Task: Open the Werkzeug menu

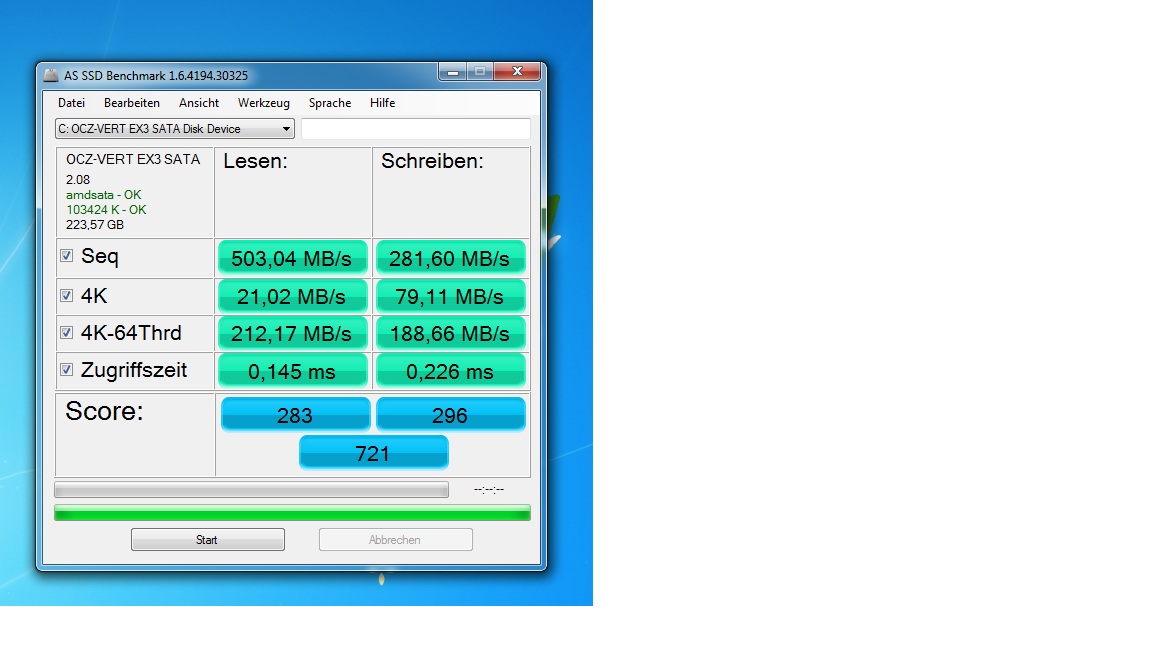Action: click(x=264, y=103)
